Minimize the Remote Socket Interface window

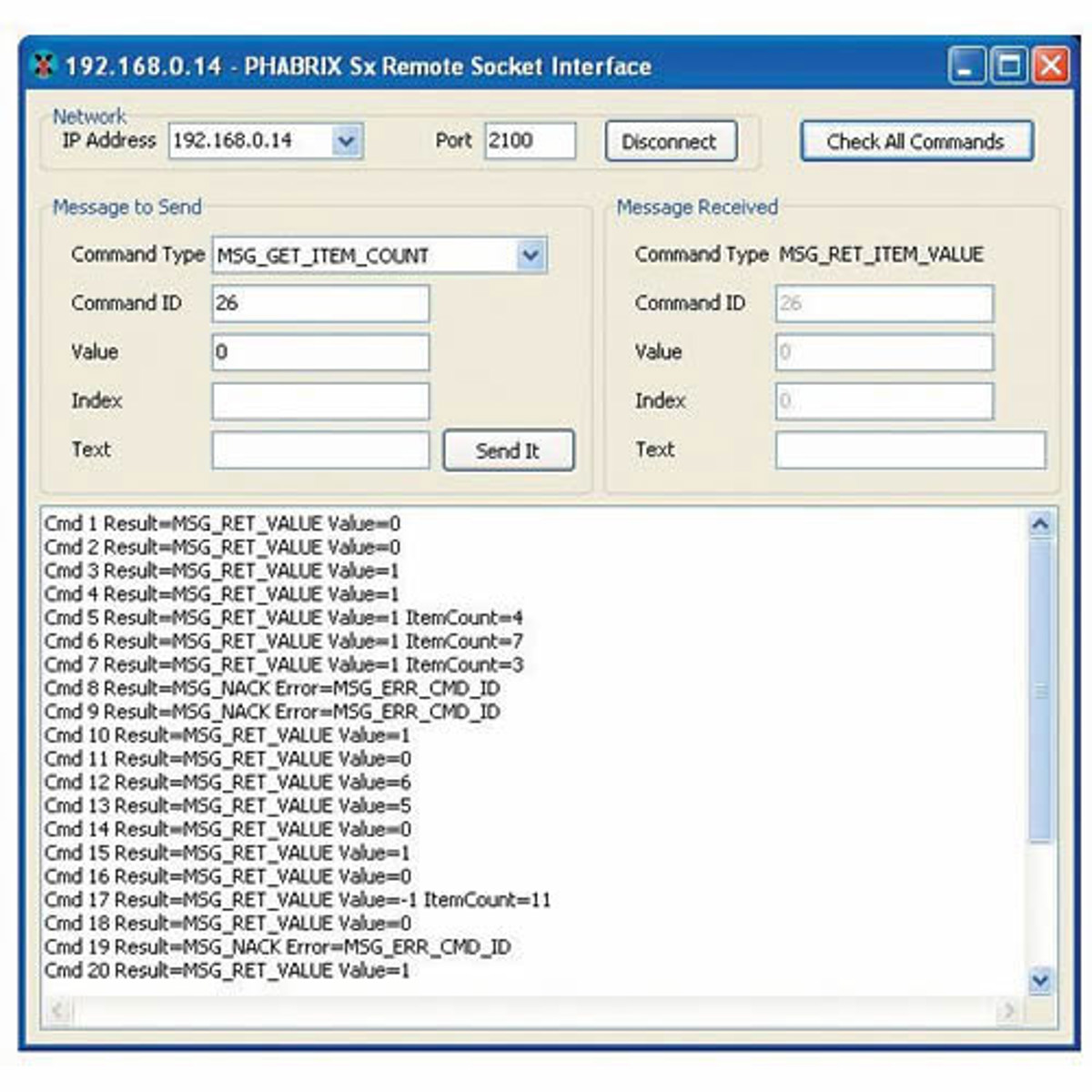click(x=966, y=66)
